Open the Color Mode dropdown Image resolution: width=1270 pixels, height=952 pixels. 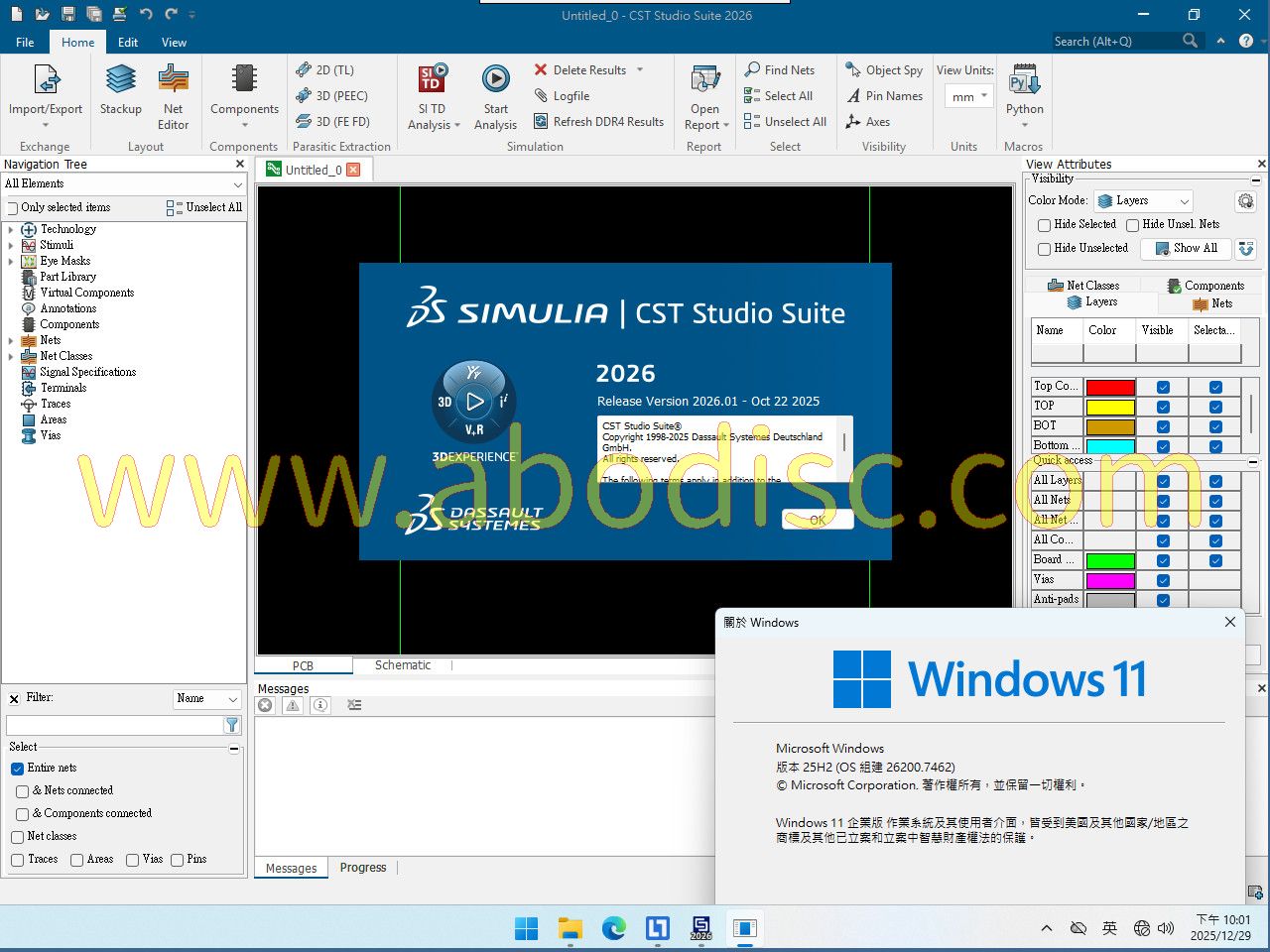[1142, 201]
